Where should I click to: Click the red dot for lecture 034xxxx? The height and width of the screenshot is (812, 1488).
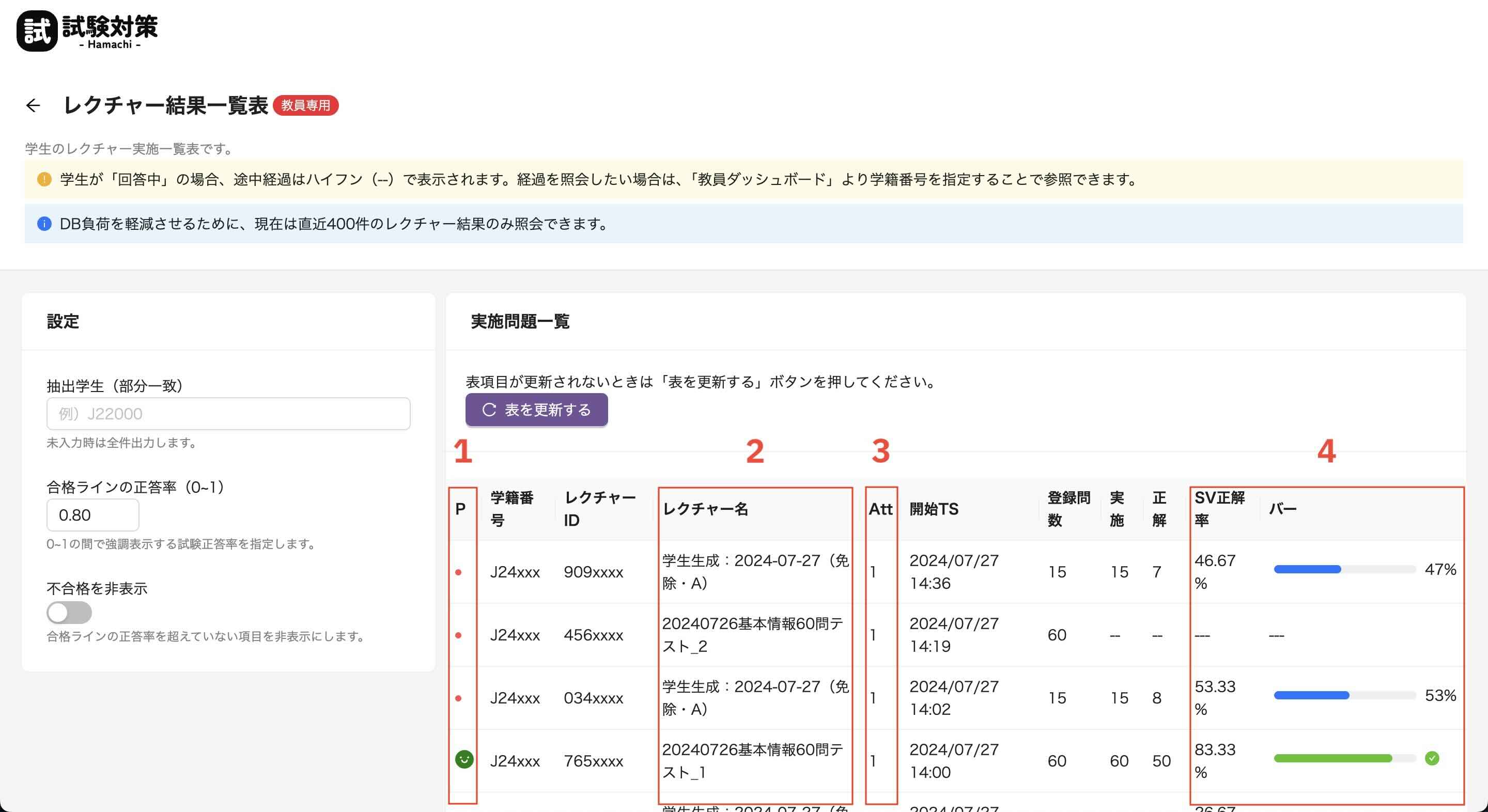pyautogui.click(x=458, y=698)
